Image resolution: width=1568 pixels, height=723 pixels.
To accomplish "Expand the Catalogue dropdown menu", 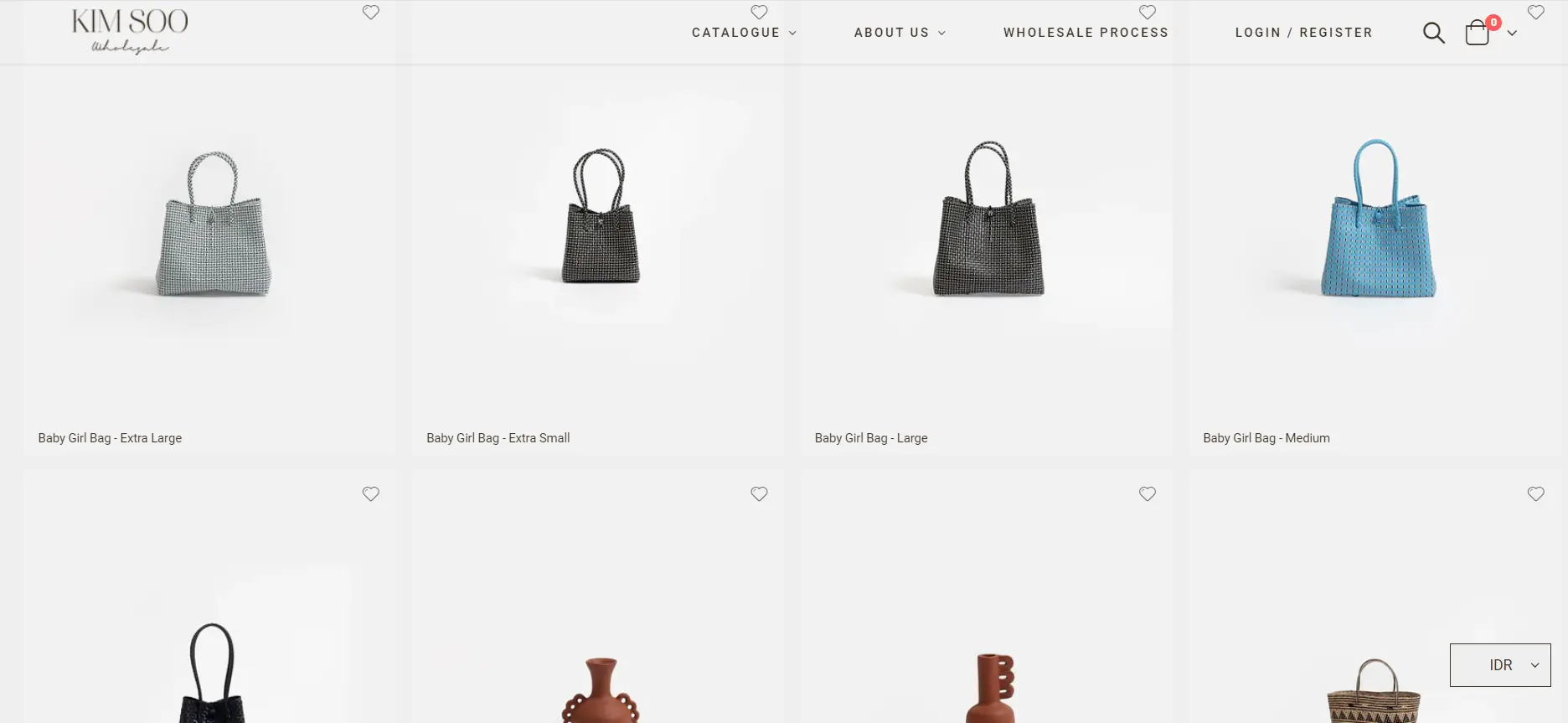I will (744, 33).
